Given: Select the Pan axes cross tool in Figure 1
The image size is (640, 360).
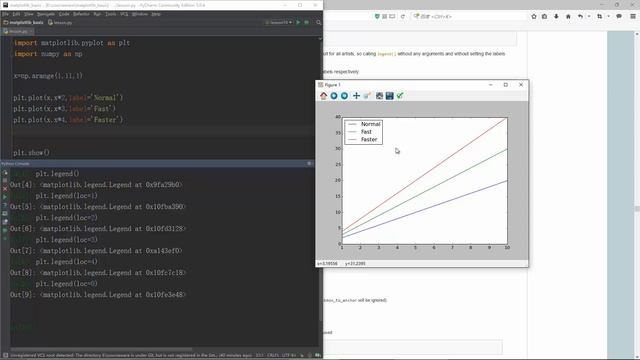Looking at the screenshot, I should point(356,96).
